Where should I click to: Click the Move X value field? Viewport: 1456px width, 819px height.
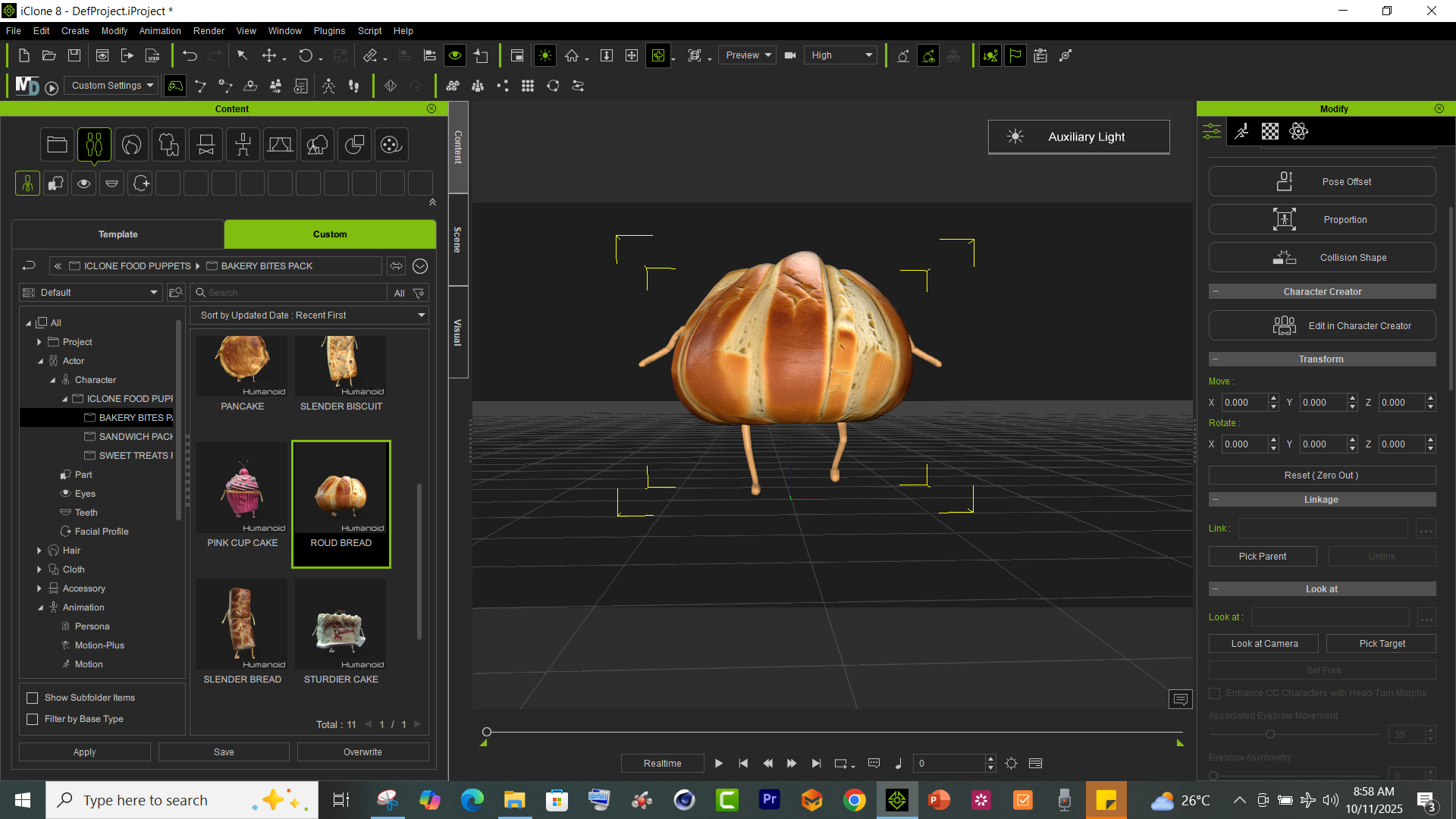pos(1244,403)
